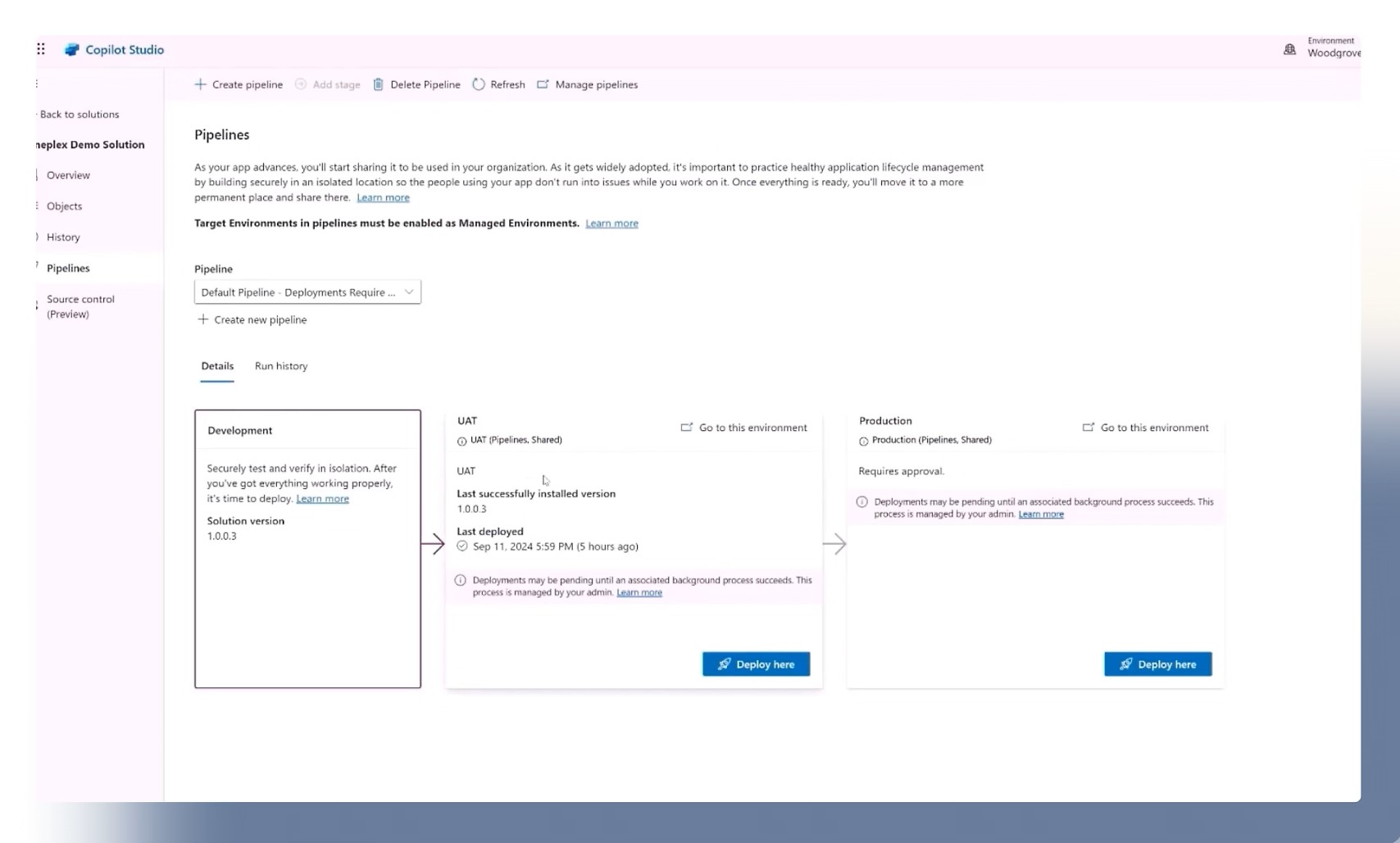Image resolution: width=1400 pixels, height=843 pixels.
Task: Switch to the Run history tab
Action: tap(281, 366)
